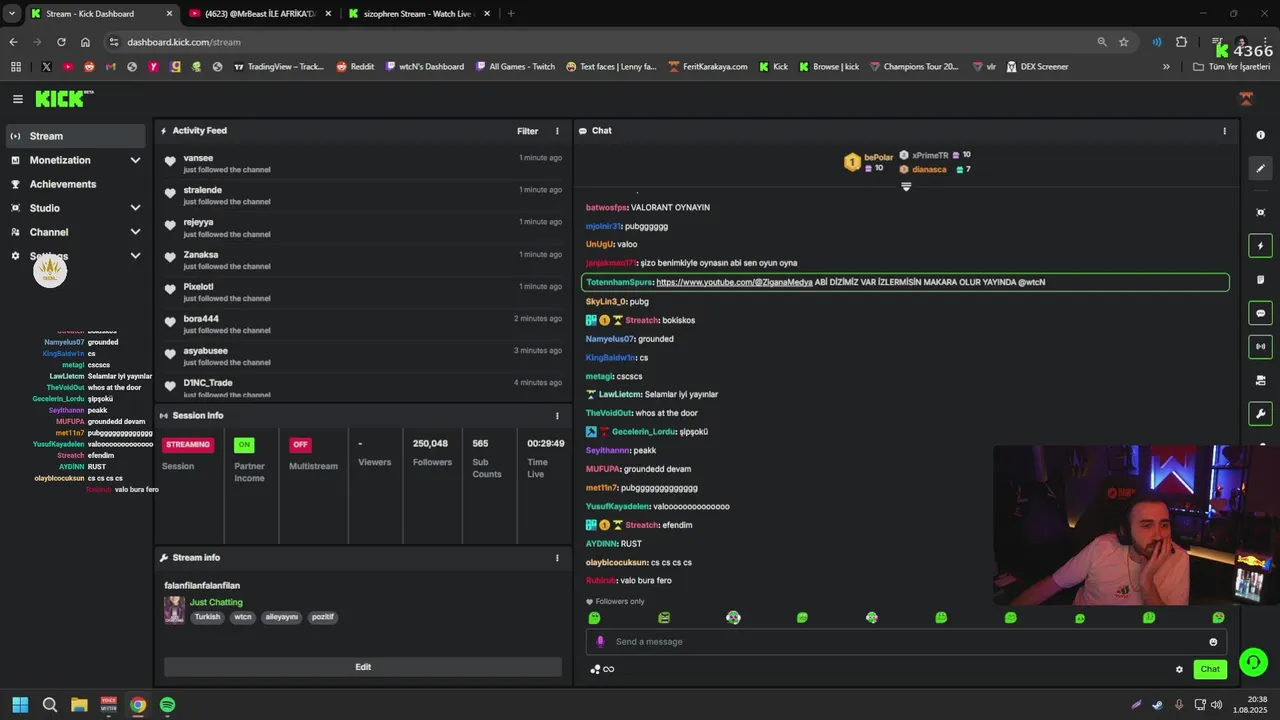The width and height of the screenshot is (1280, 720).
Task: Open the ZiganaMedya YouTube link in chat
Action: point(734,282)
